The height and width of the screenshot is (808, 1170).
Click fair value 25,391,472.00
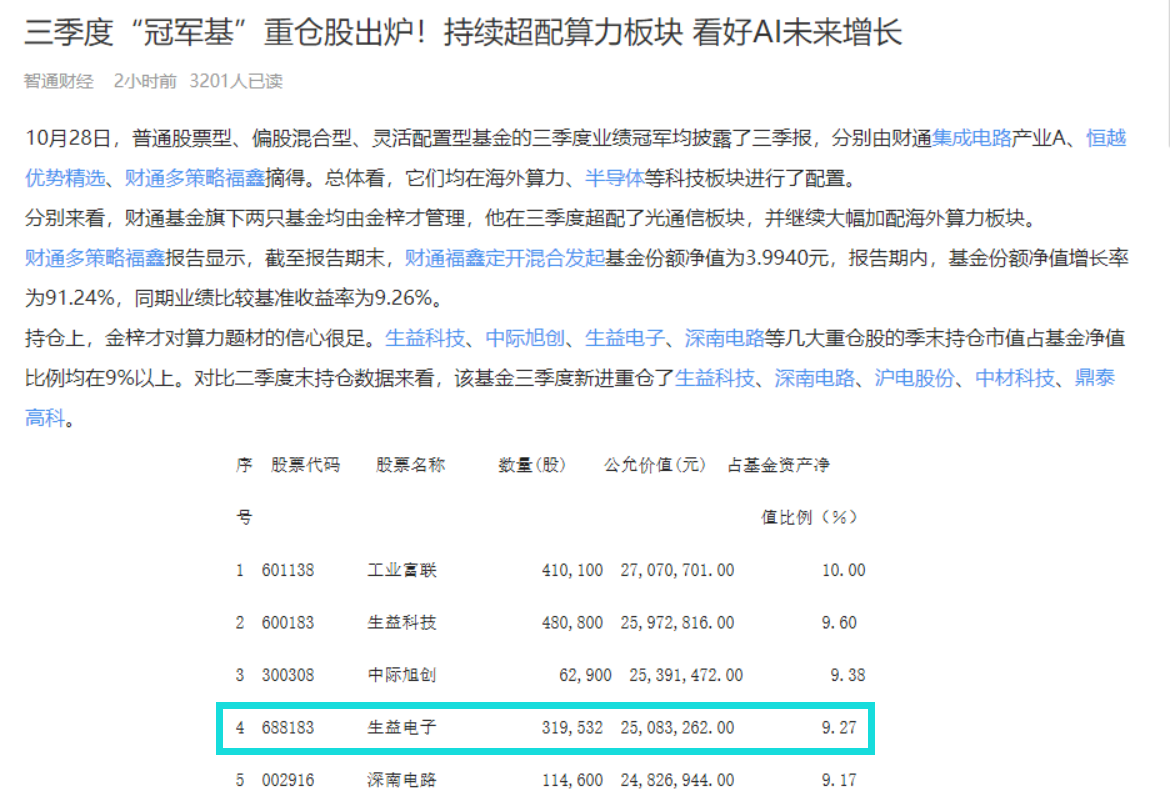click(686, 675)
